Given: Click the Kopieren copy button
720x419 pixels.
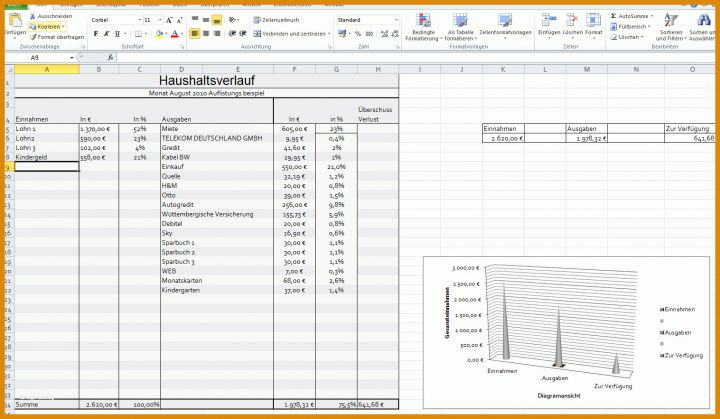Looking at the screenshot, I should (x=45, y=27).
